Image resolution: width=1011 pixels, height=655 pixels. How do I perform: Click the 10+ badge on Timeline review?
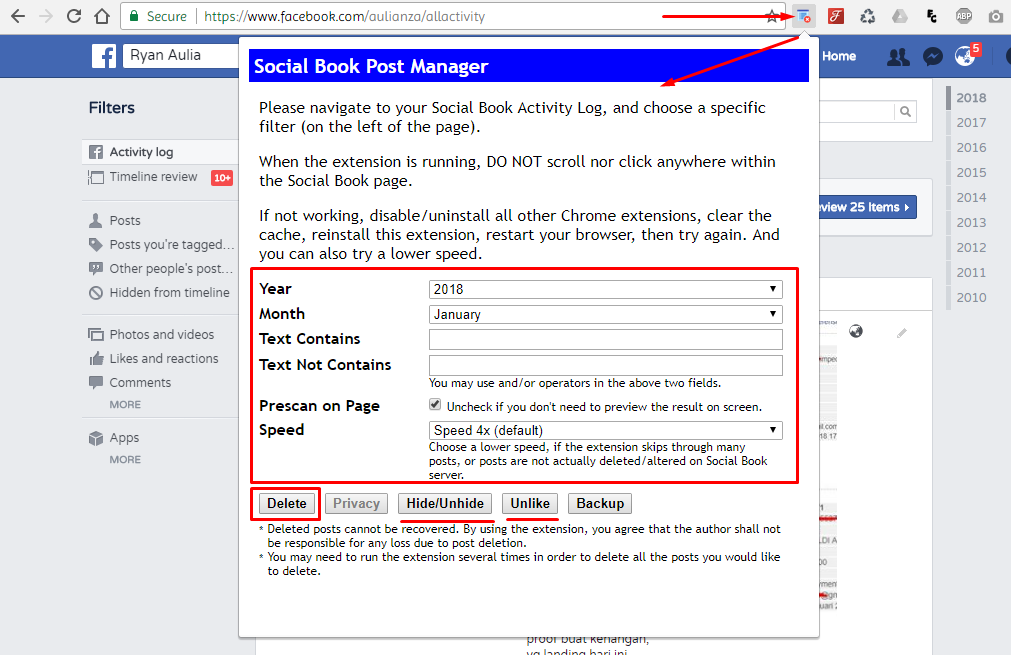pos(222,178)
